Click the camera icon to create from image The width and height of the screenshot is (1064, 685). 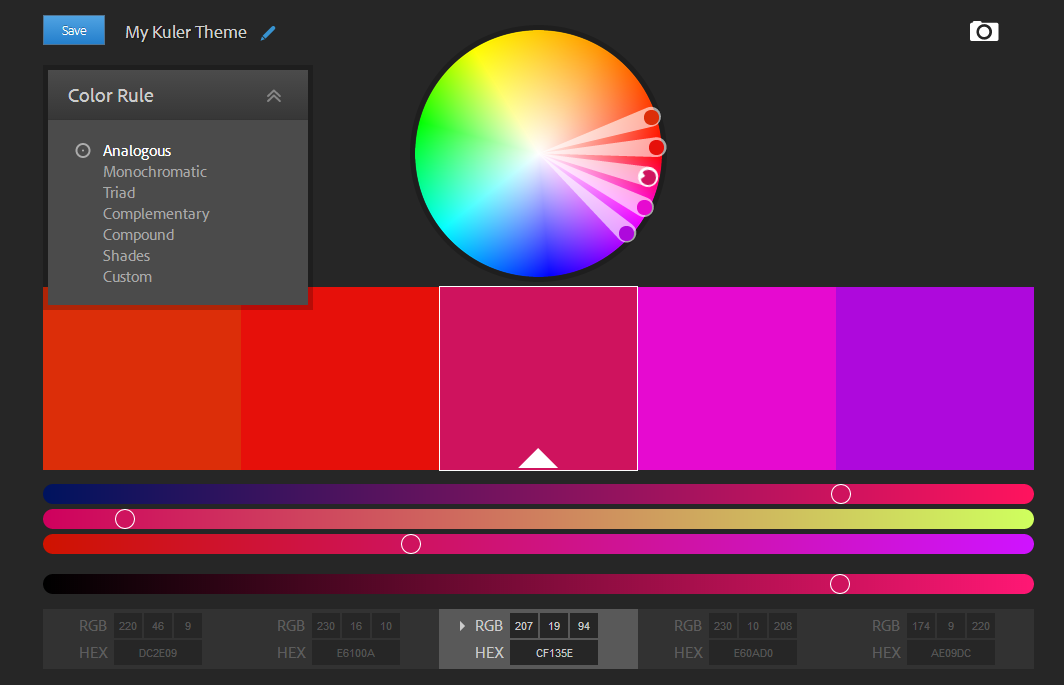tap(984, 32)
